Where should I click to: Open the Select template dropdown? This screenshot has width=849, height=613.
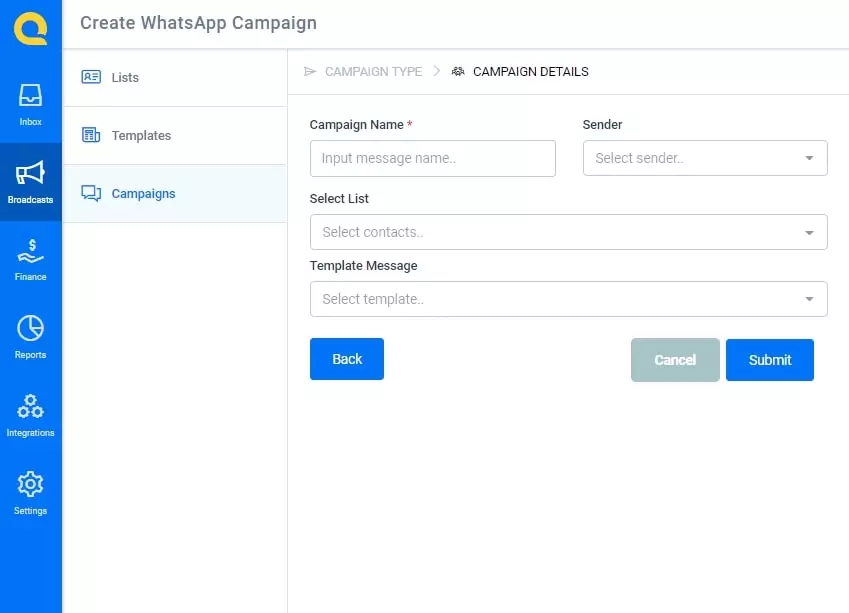pos(569,299)
